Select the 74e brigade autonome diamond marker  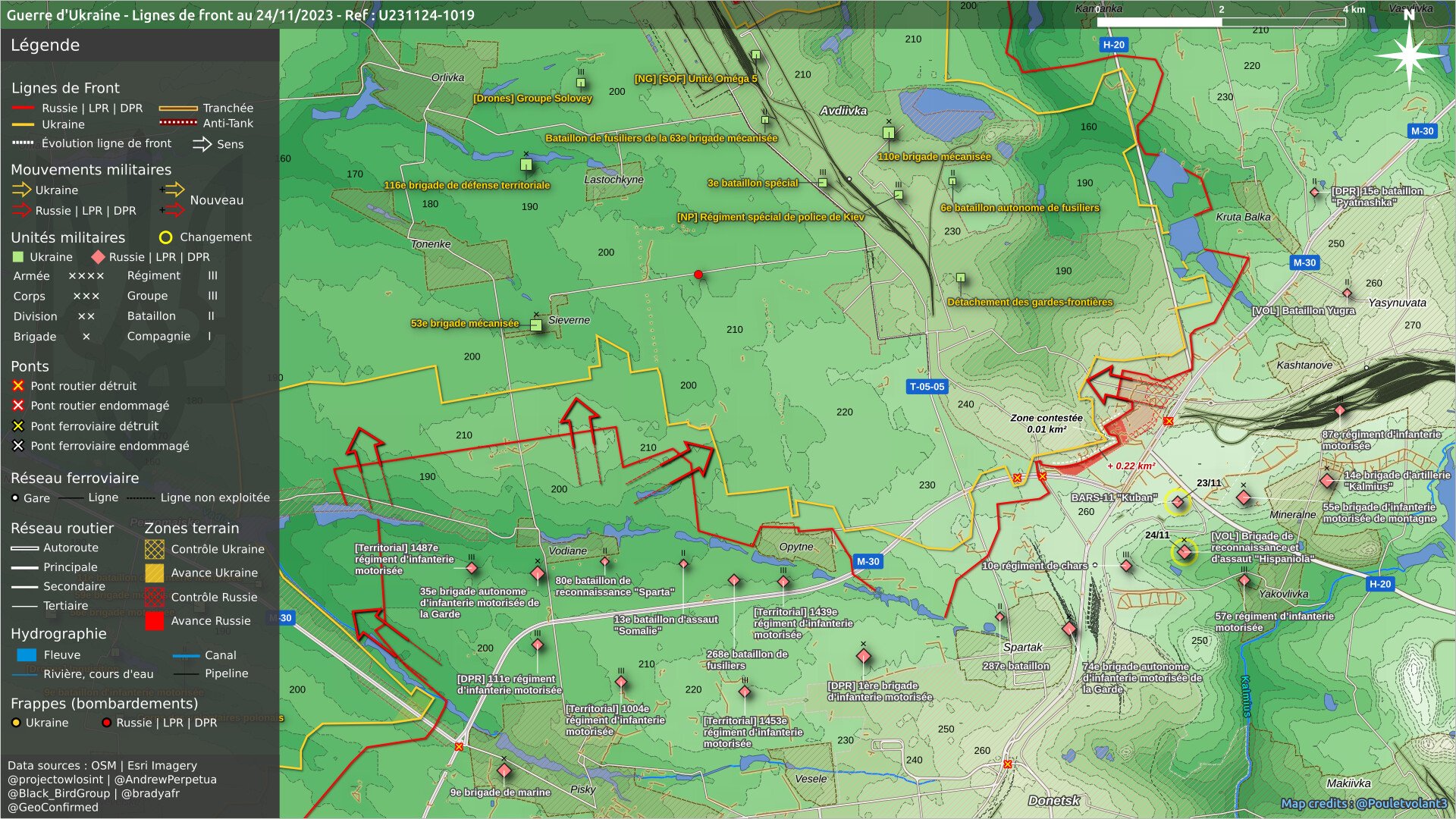pyautogui.click(x=1069, y=629)
